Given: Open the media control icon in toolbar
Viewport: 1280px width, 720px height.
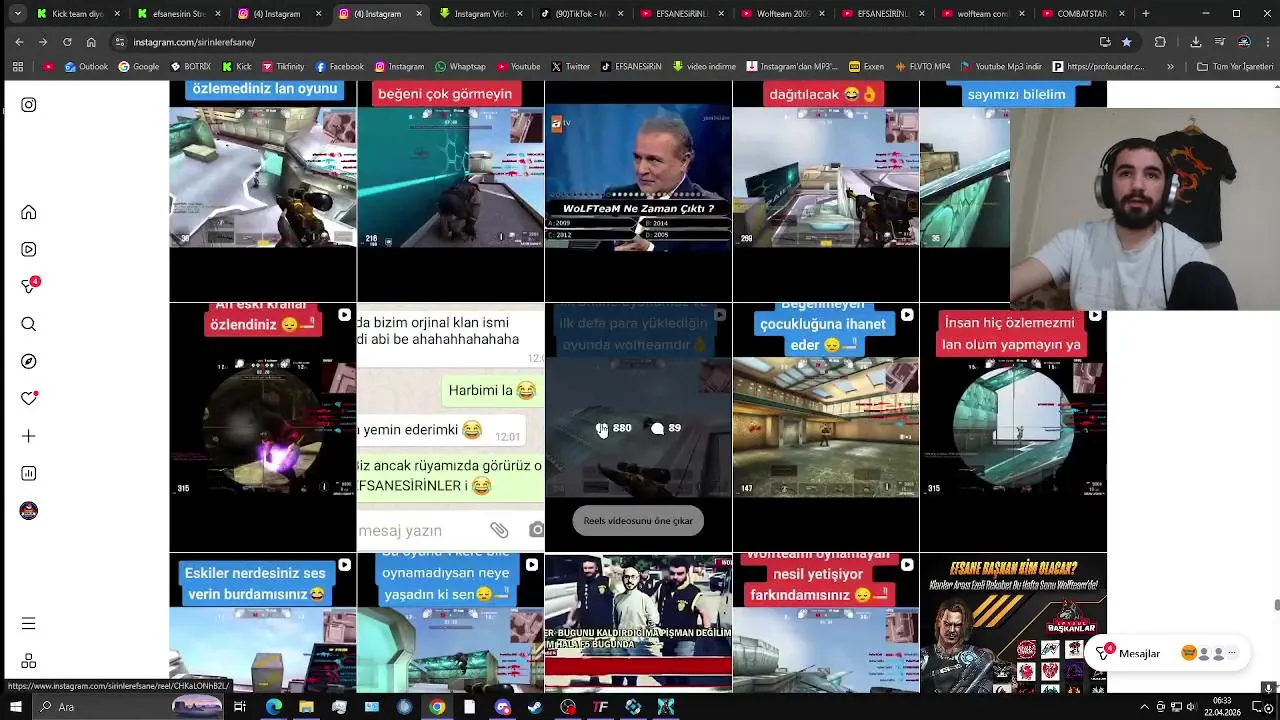Looking at the screenshot, I should (x=1220, y=42).
